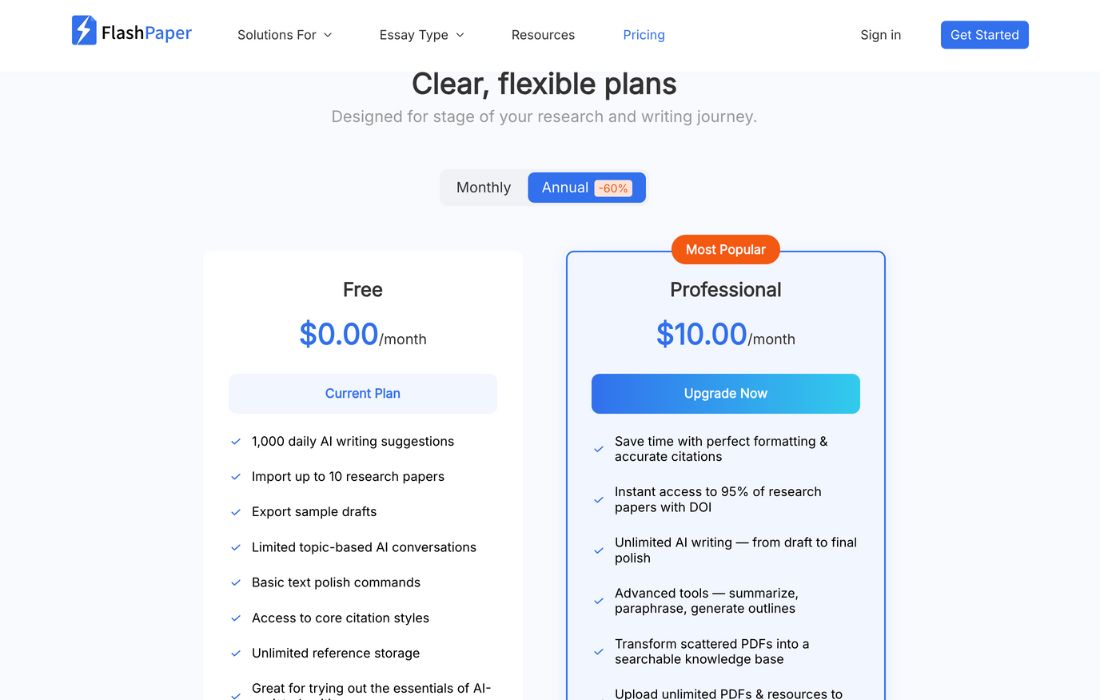Open the Resources menu item
The width and height of the screenshot is (1100, 700).
(x=543, y=35)
